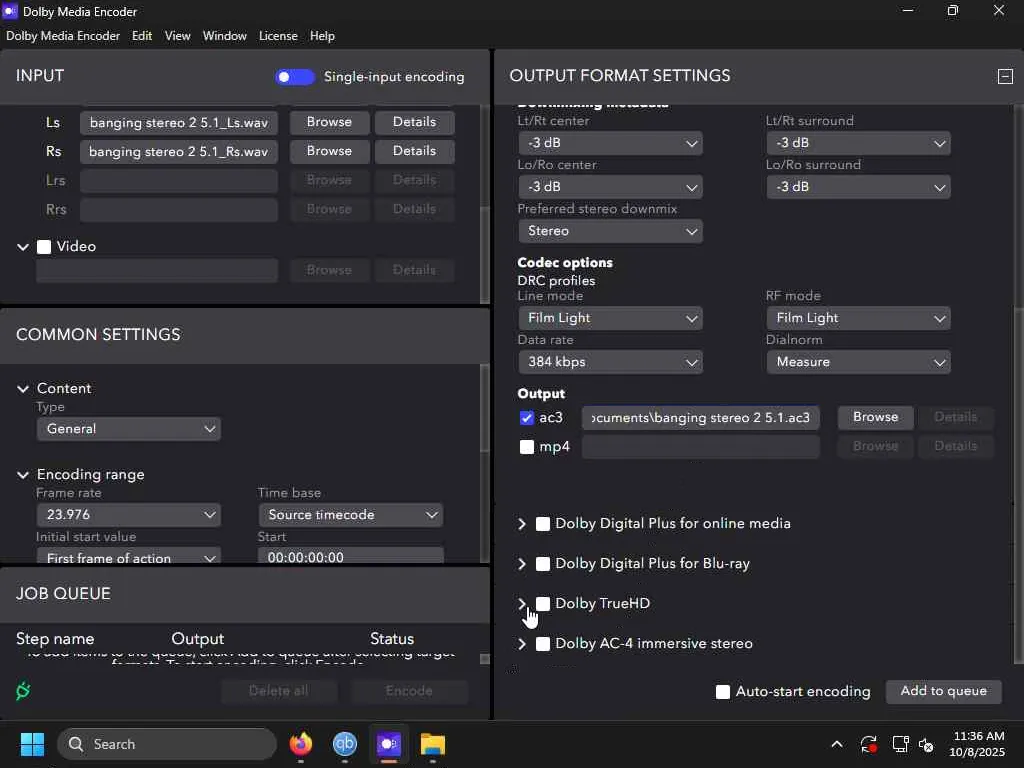Show hidden system tray icons
Viewport: 1024px width, 768px height.
[x=837, y=744]
